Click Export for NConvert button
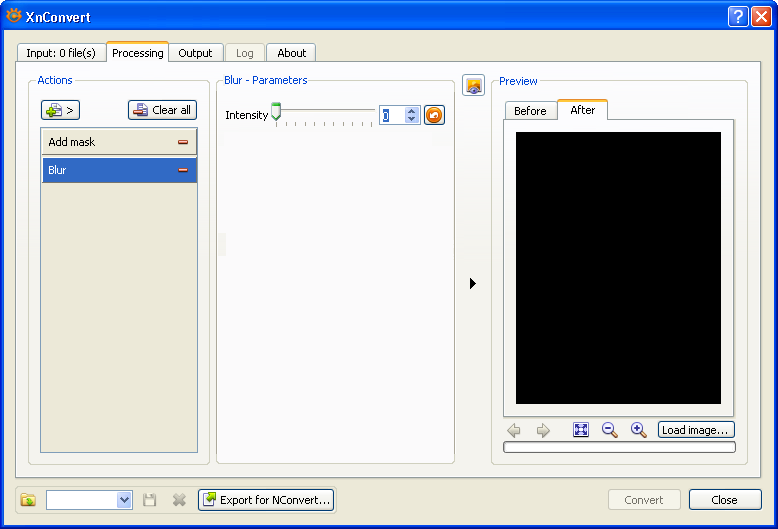The height and width of the screenshot is (529, 778). pos(266,500)
